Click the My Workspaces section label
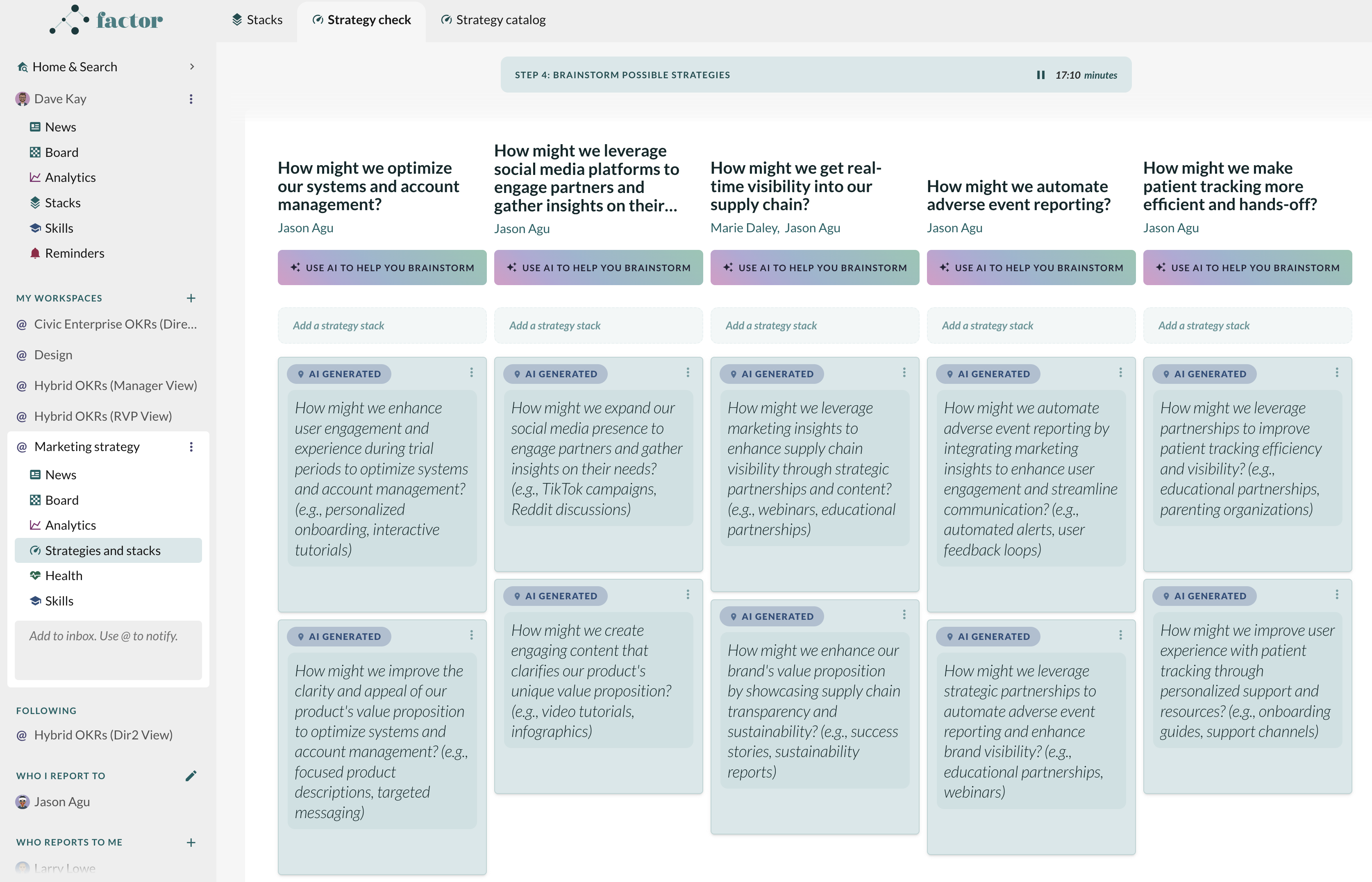Image resolution: width=1372 pixels, height=882 pixels. coord(59,298)
